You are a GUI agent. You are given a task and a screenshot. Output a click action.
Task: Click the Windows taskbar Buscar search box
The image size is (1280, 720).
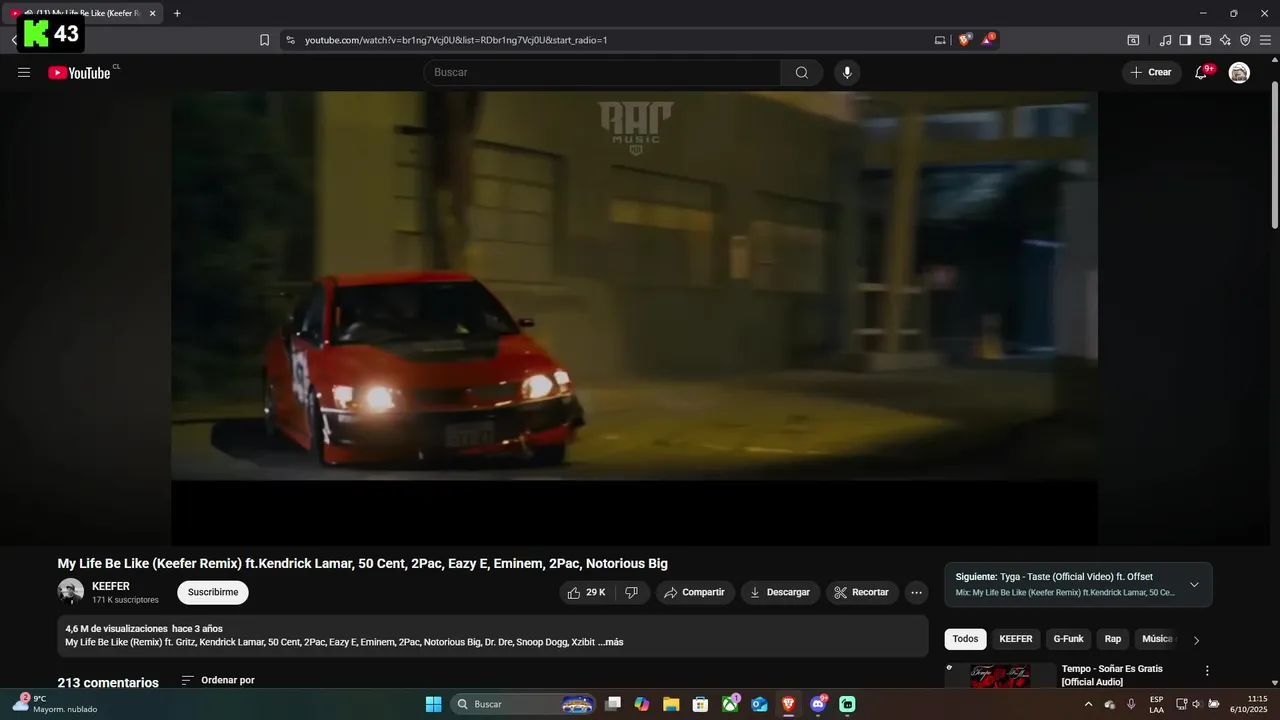[523, 704]
